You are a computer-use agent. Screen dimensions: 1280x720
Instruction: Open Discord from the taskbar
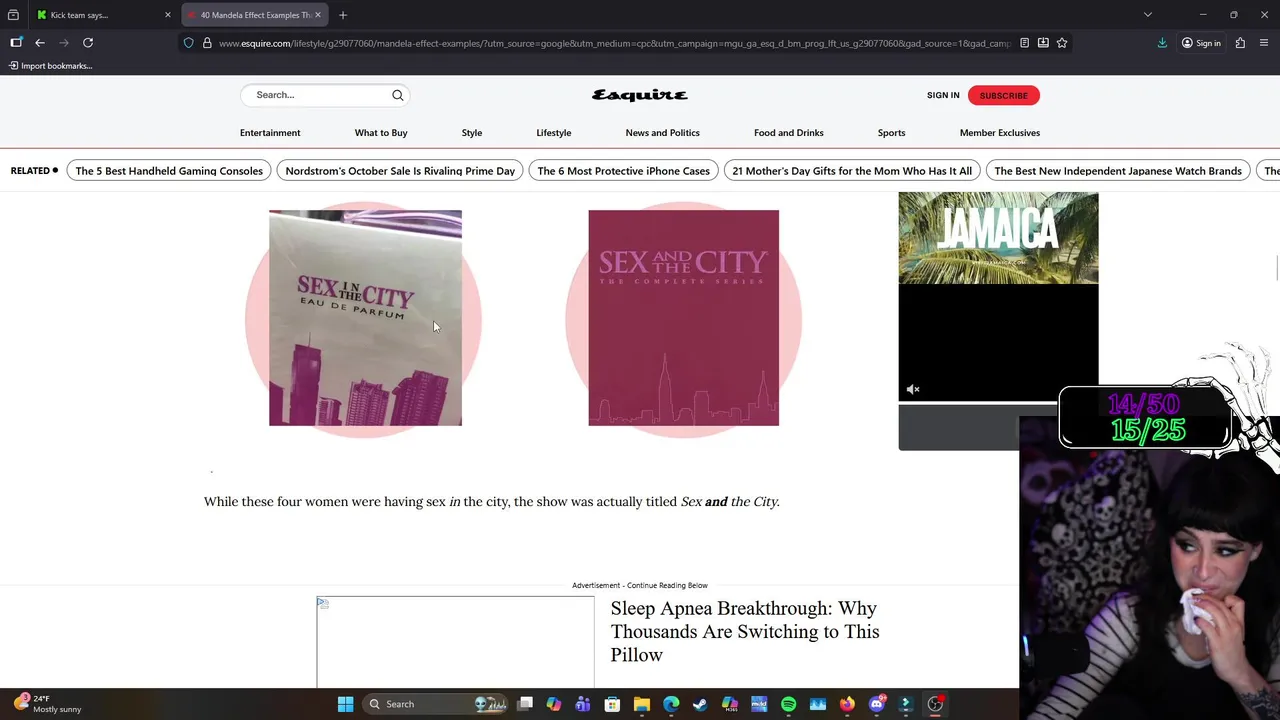coord(877,704)
